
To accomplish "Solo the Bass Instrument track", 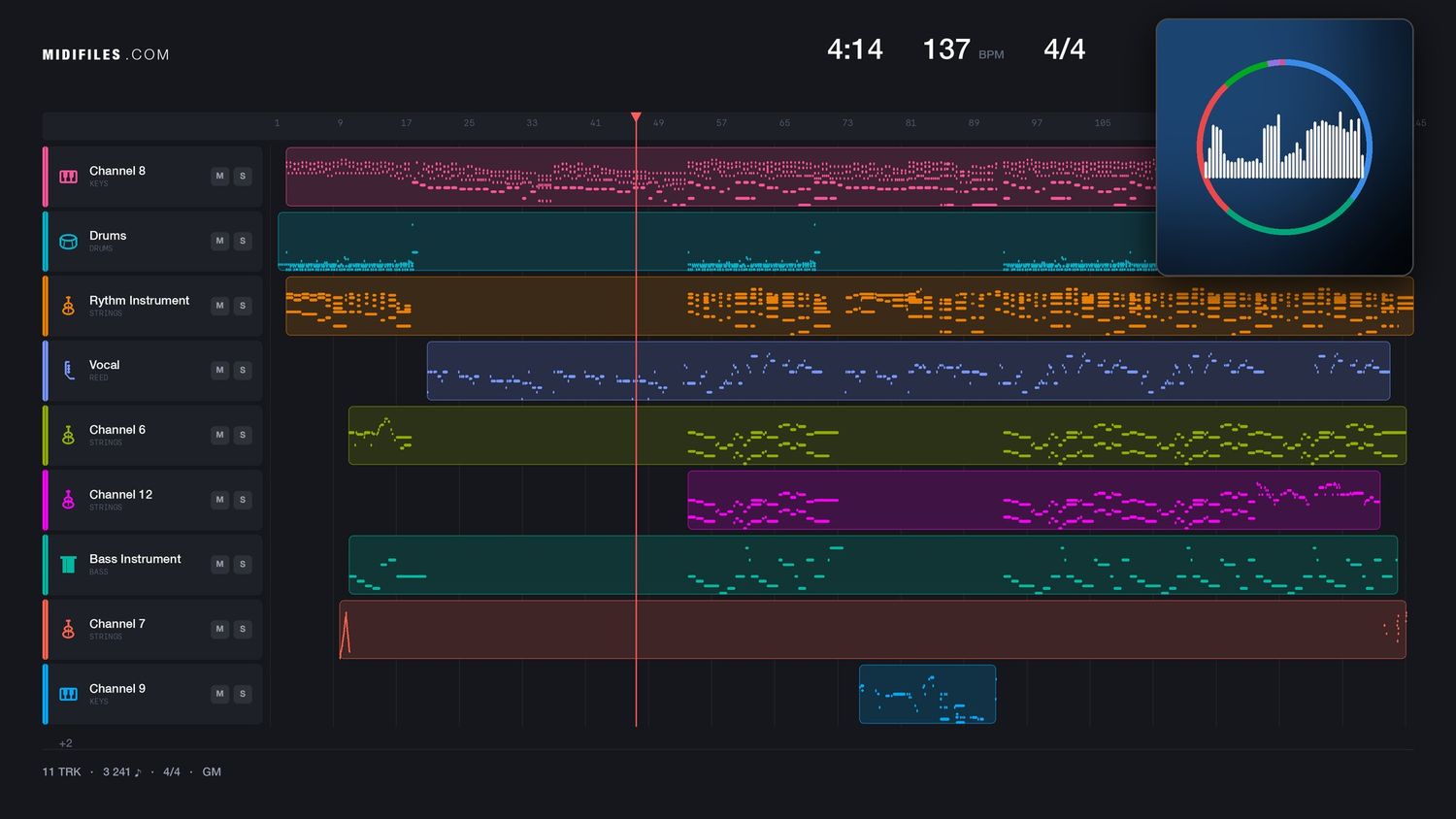I will coord(243,565).
